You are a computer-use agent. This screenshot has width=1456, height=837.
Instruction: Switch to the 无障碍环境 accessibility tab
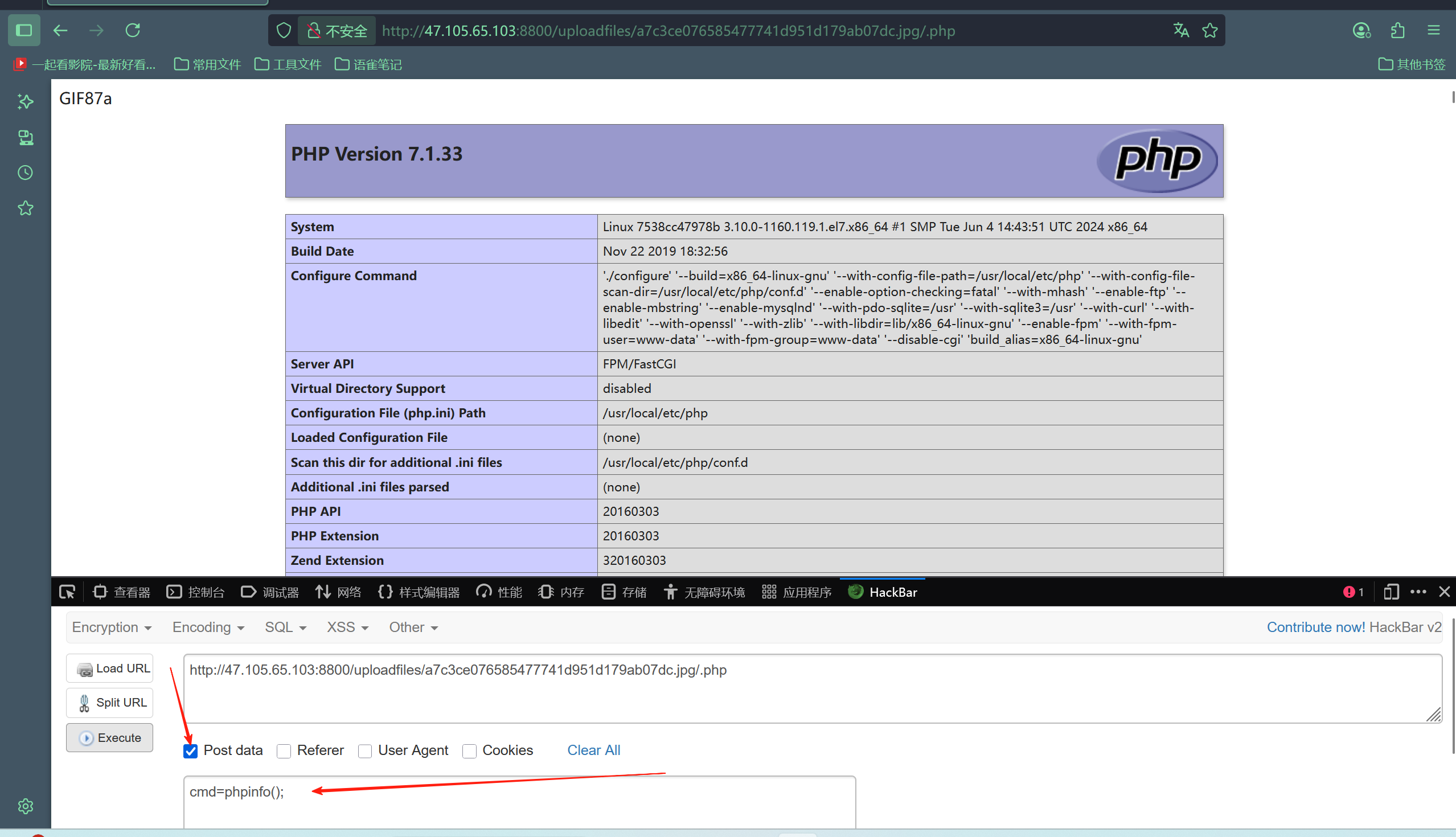(704, 592)
